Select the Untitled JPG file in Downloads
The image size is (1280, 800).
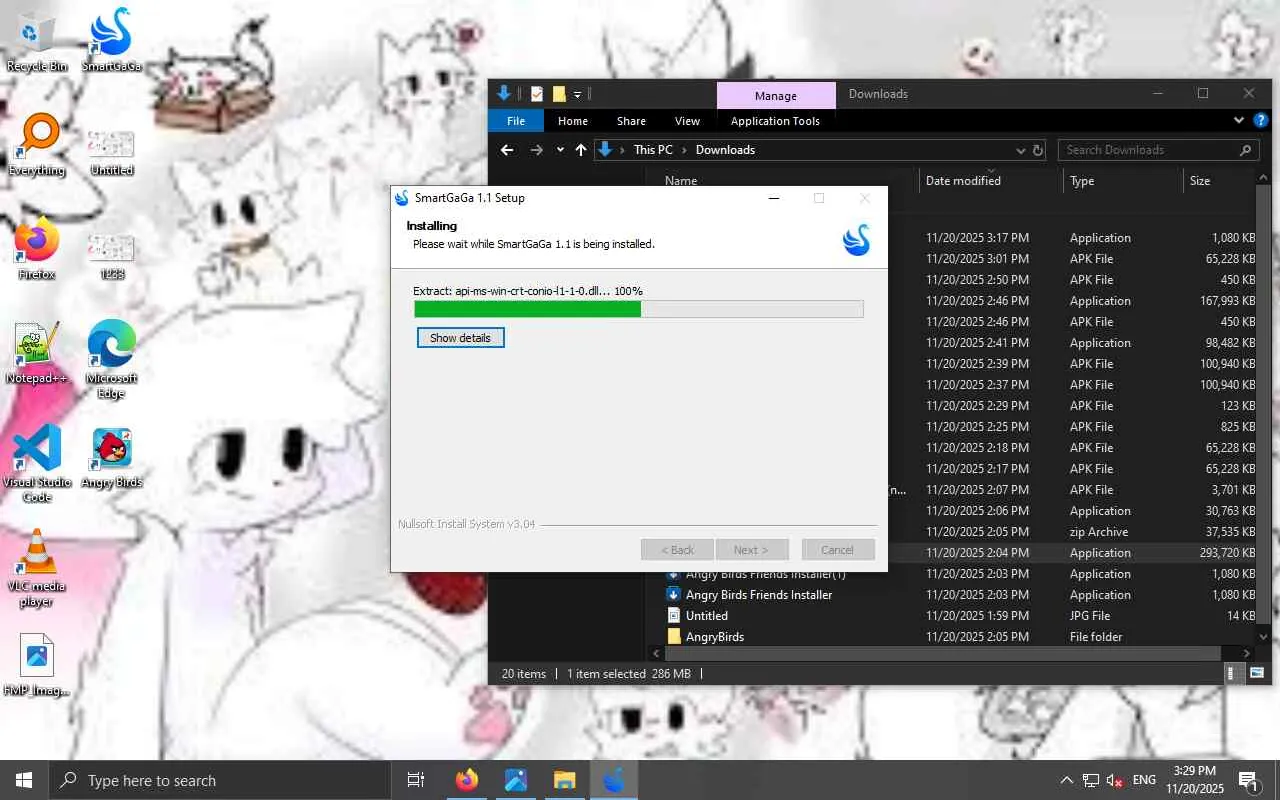pyautogui.click(x=698, y=616)
